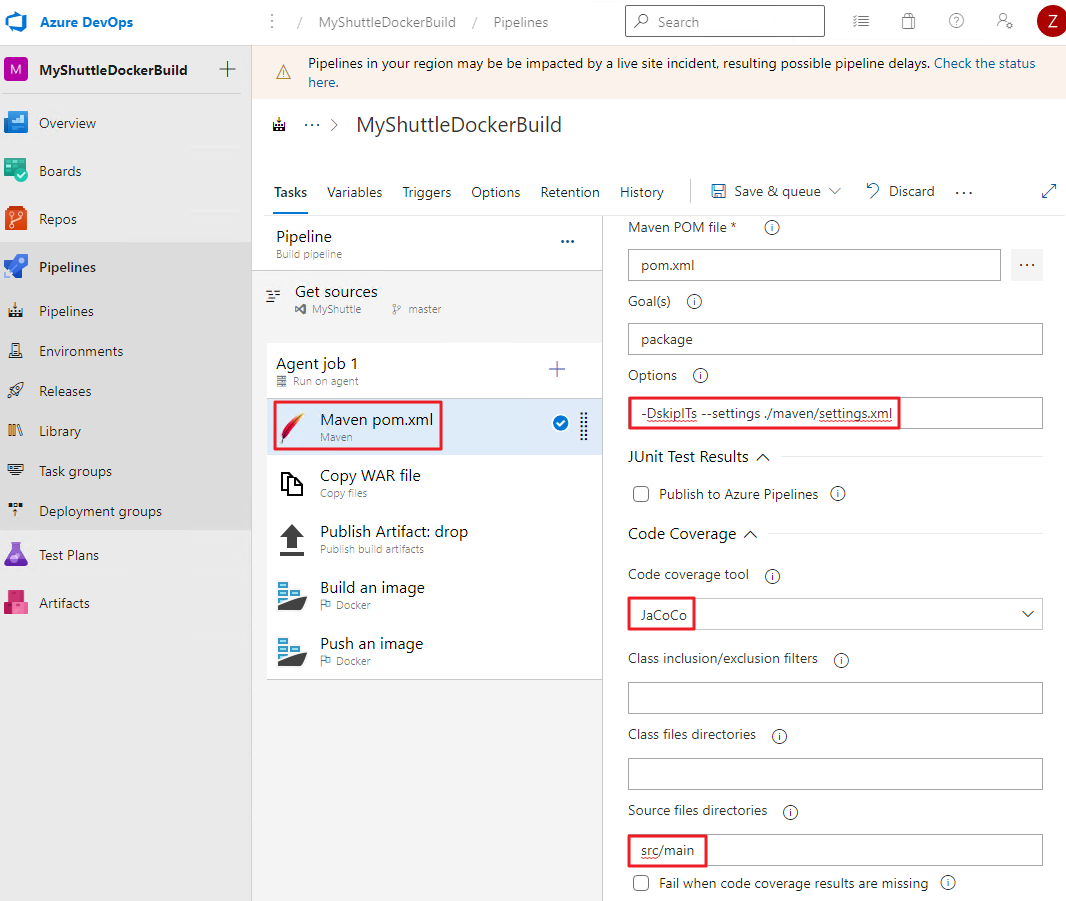Screen dimensions: 1066x901
Task: Select the Publish Artifact: drop task
Action: [x=434, y=539]
